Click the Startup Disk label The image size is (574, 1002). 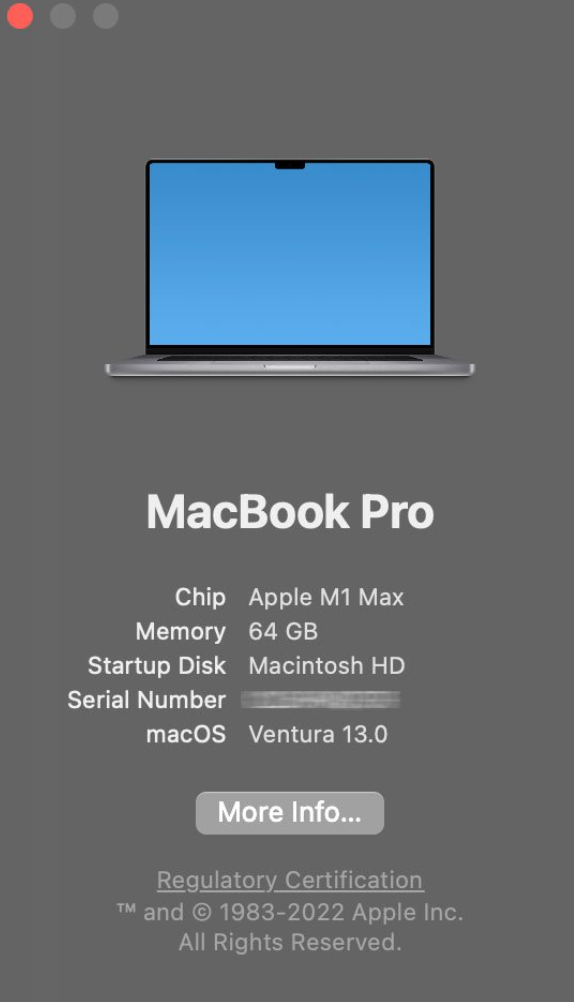[157, 666]
